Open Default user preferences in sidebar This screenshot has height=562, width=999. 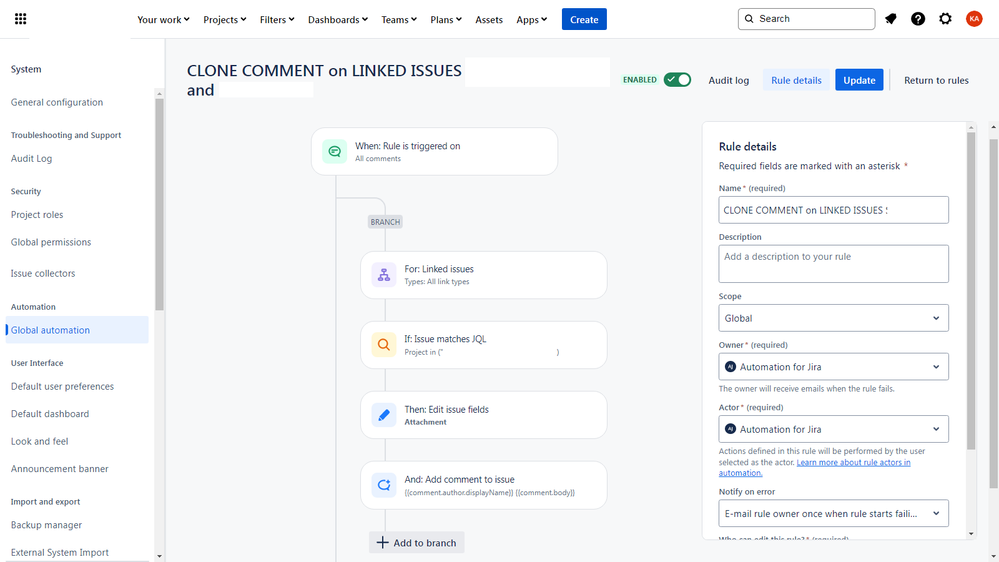pos(62,386)
